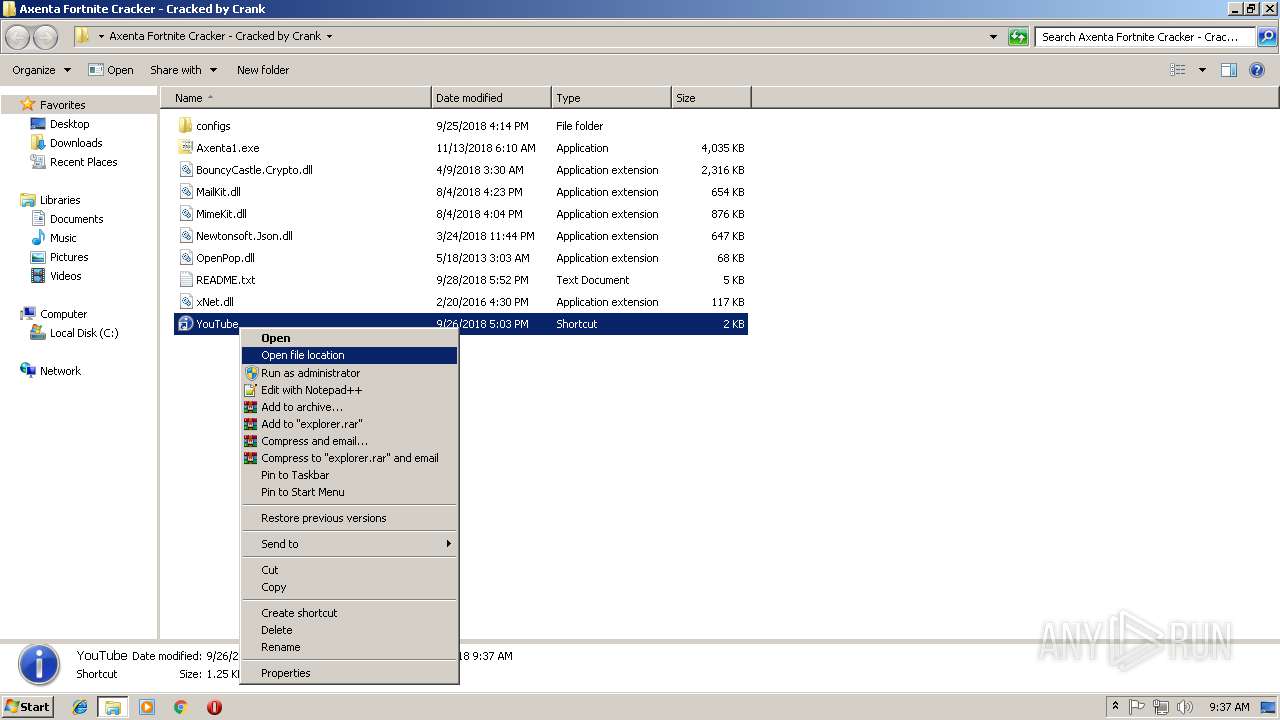Viewport: 1280px width, 720px height.
Task: Choose Open file location
Action: point(349,355)
